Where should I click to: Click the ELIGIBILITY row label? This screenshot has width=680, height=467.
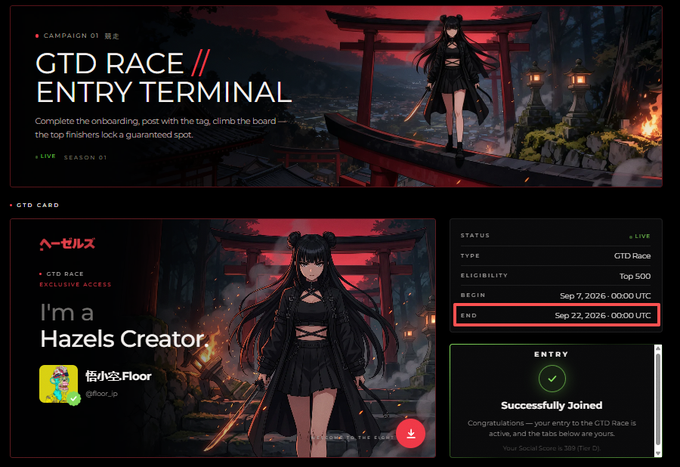(484, 275)
